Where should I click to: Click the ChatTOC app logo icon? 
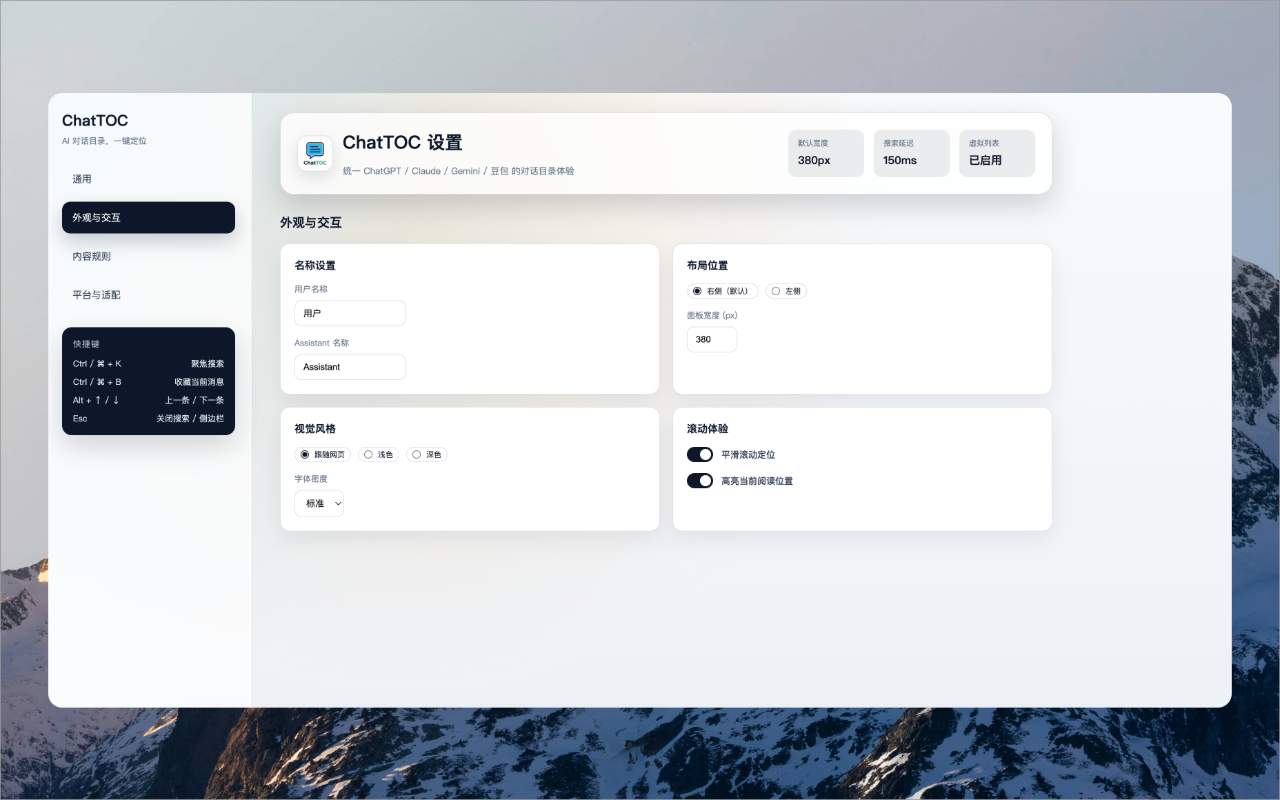click(x=315, y=153)
